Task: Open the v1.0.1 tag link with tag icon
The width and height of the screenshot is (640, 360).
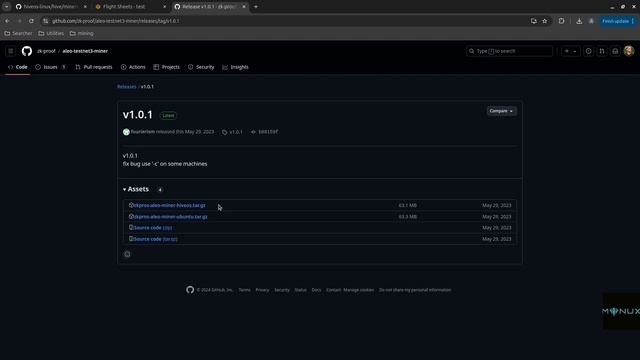Action: [232, 132]
